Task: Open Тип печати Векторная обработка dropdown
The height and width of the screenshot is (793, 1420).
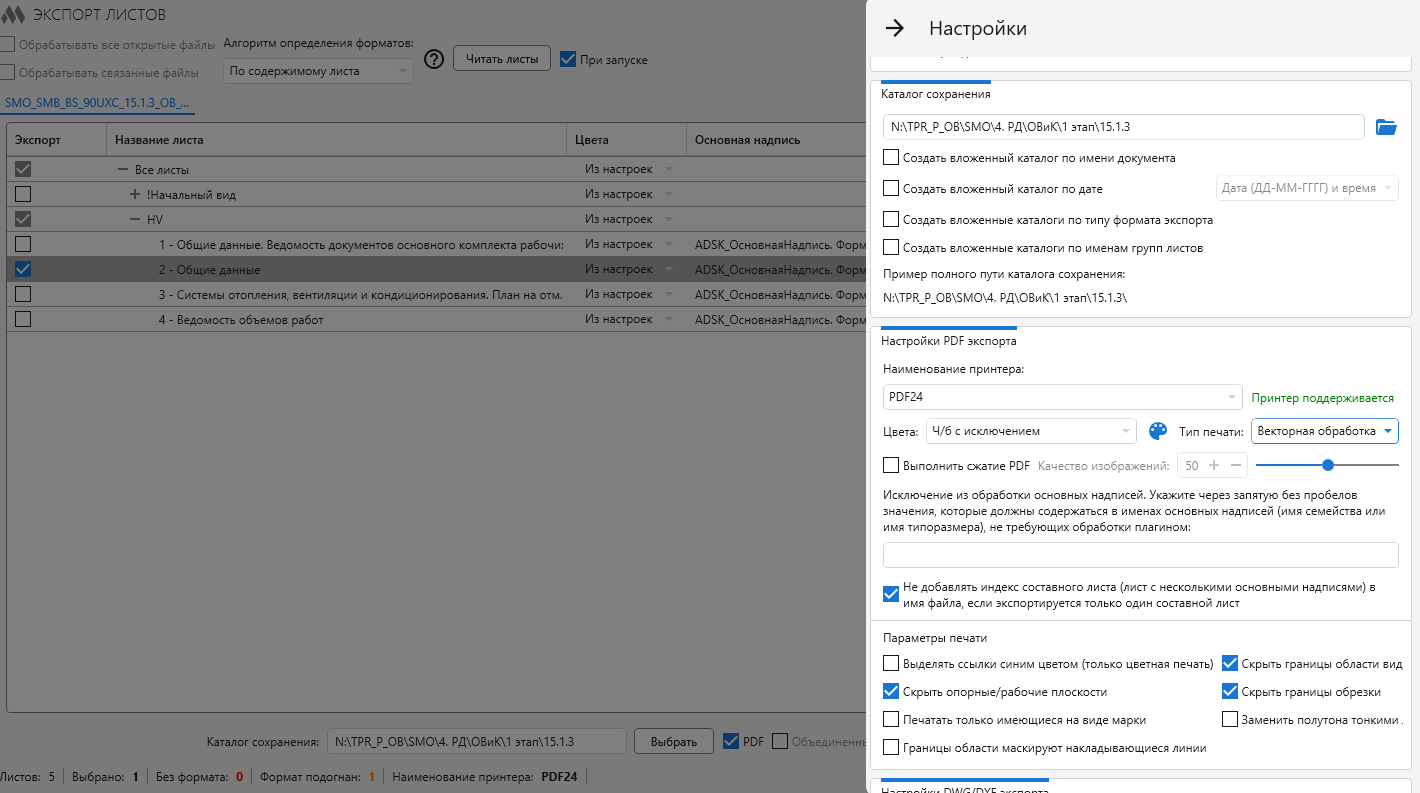Action: (x=1324, y=431)
